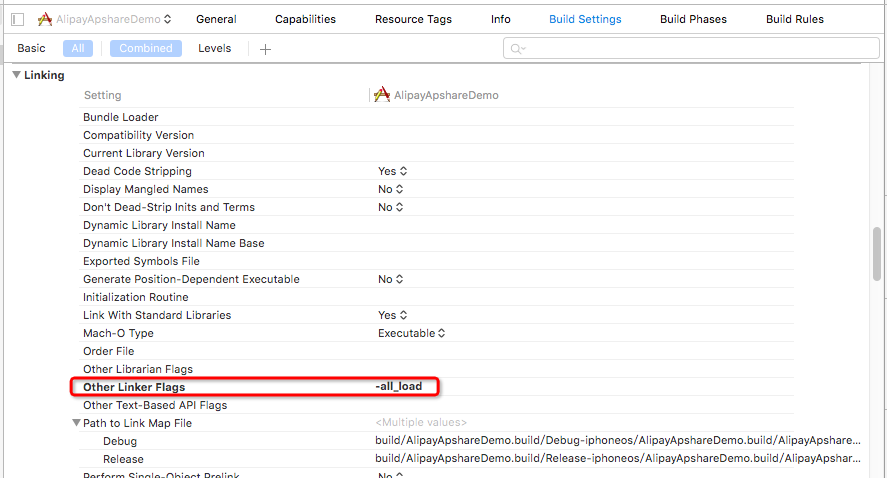Select the Bundle Loader setting row
Screen dimensions: 887x478
click(x=436, y=117)
